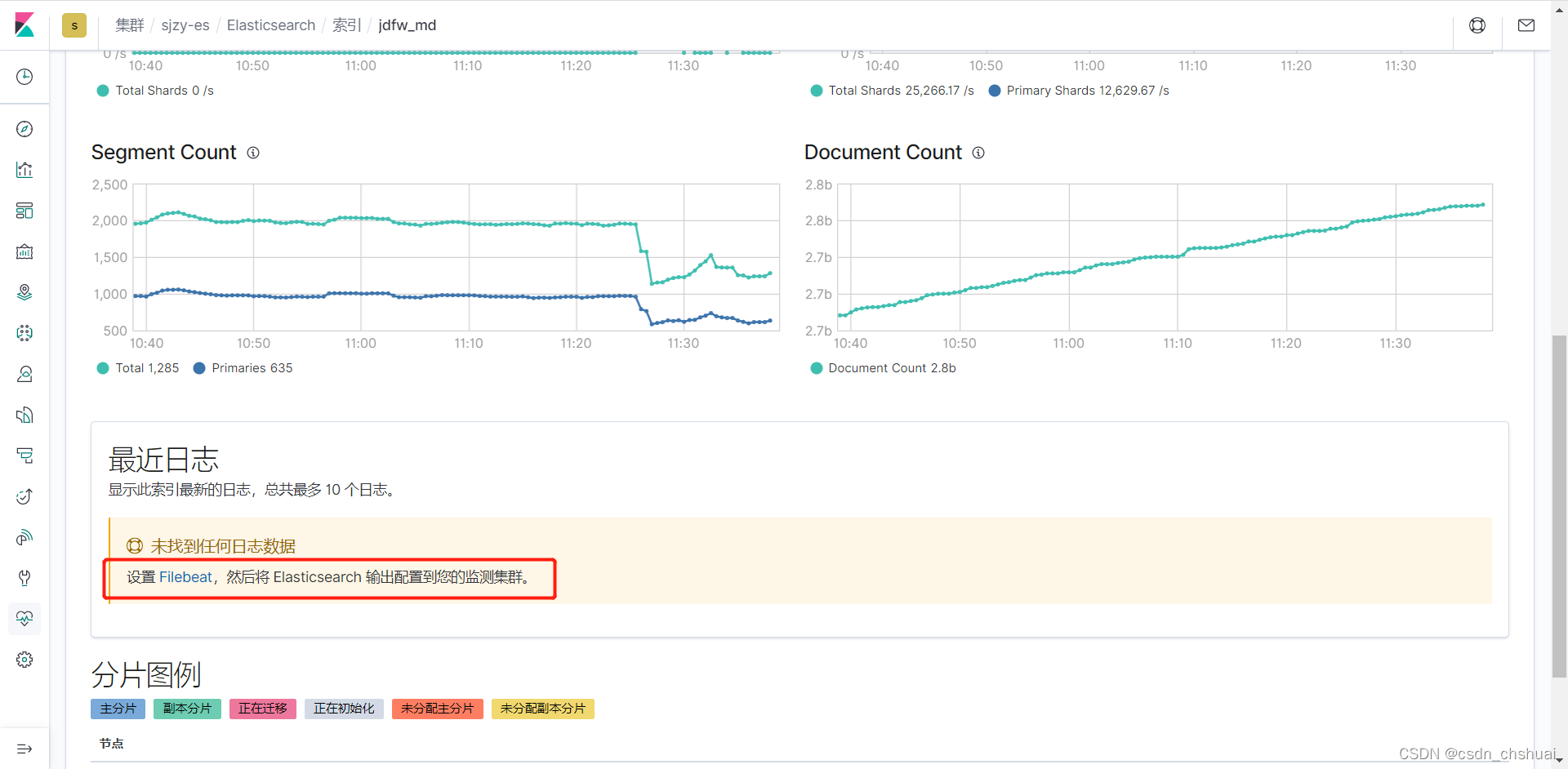Screen dimensions: 1568x769
Task: Open Logs app from the sidebar
Action: pos(24,415)
